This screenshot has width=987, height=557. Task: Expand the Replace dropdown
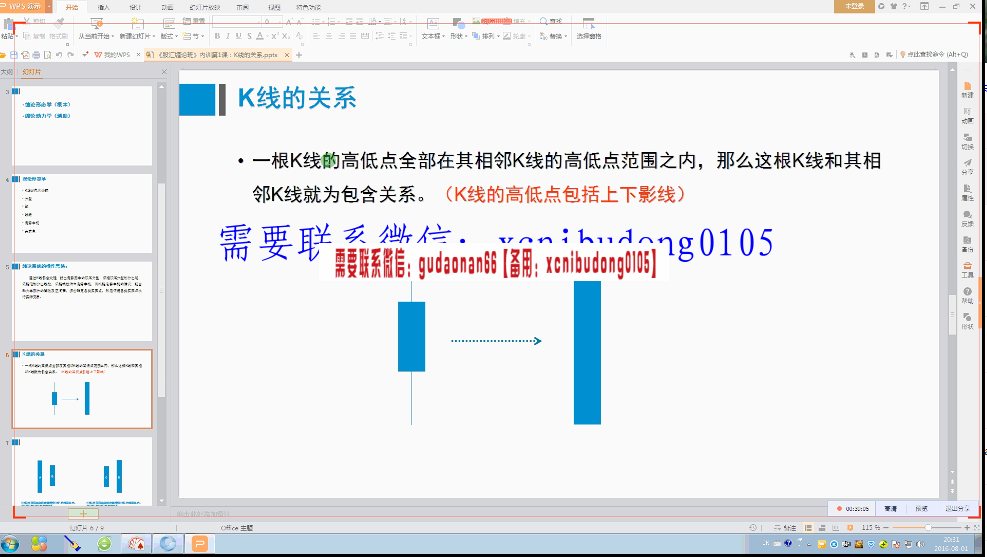click(x=555, y=37)
